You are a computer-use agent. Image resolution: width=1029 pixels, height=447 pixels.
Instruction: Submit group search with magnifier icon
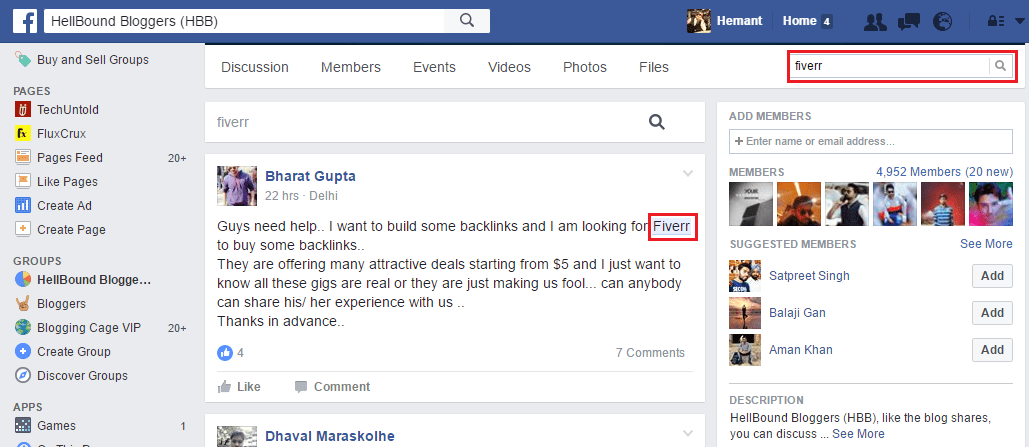[x=1000, y=66]
